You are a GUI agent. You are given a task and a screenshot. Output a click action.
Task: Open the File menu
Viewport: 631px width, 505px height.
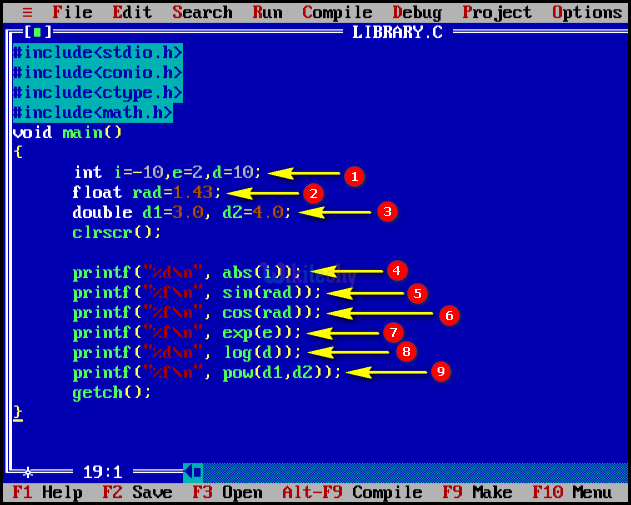(x=72, y=12)
